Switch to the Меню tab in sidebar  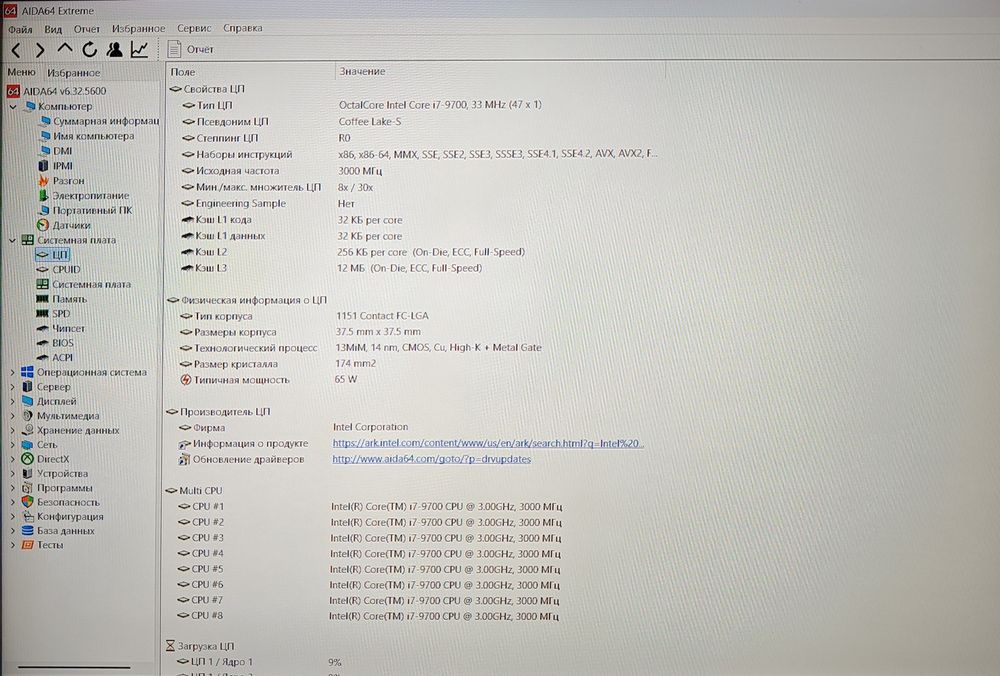pyautogui.click(x=22, y=72)
